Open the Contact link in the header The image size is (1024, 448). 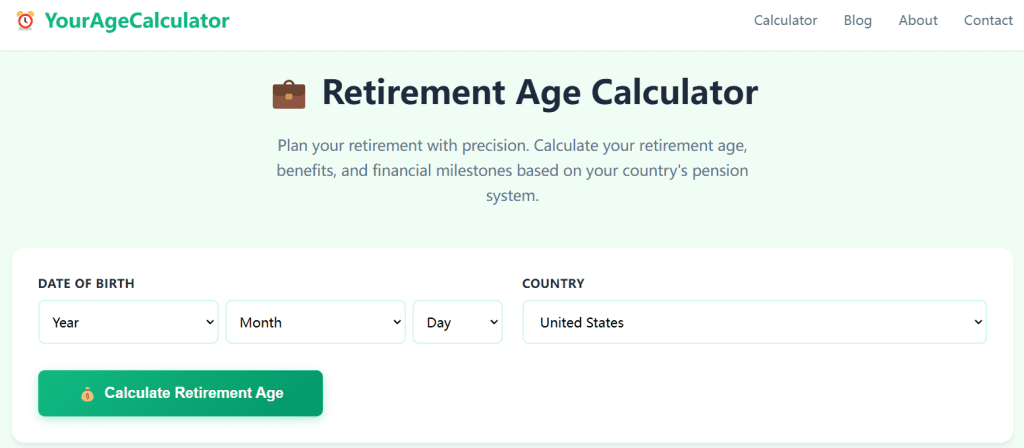click(x=988, y=20)
